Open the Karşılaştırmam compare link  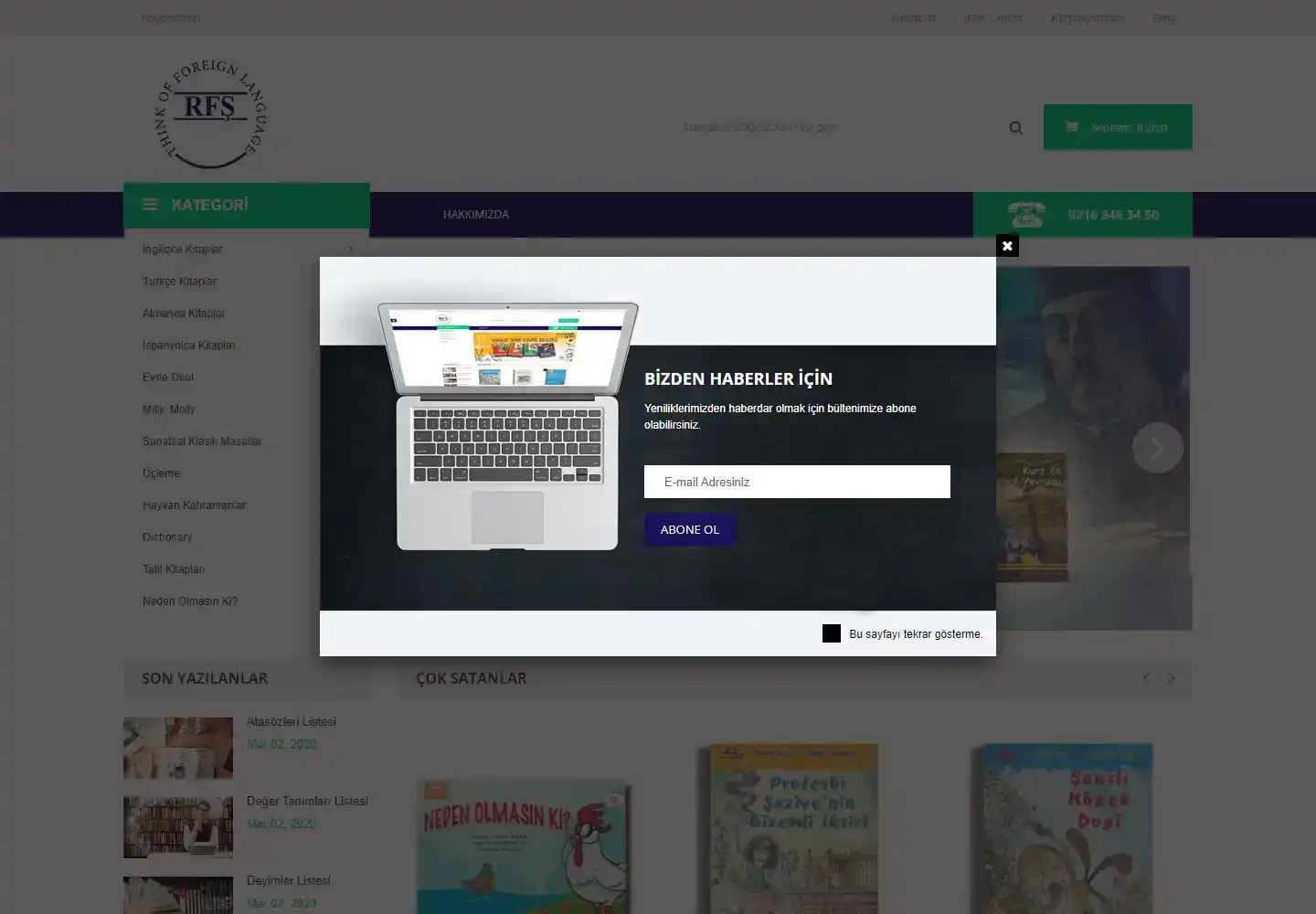[x=1088, y=18]
